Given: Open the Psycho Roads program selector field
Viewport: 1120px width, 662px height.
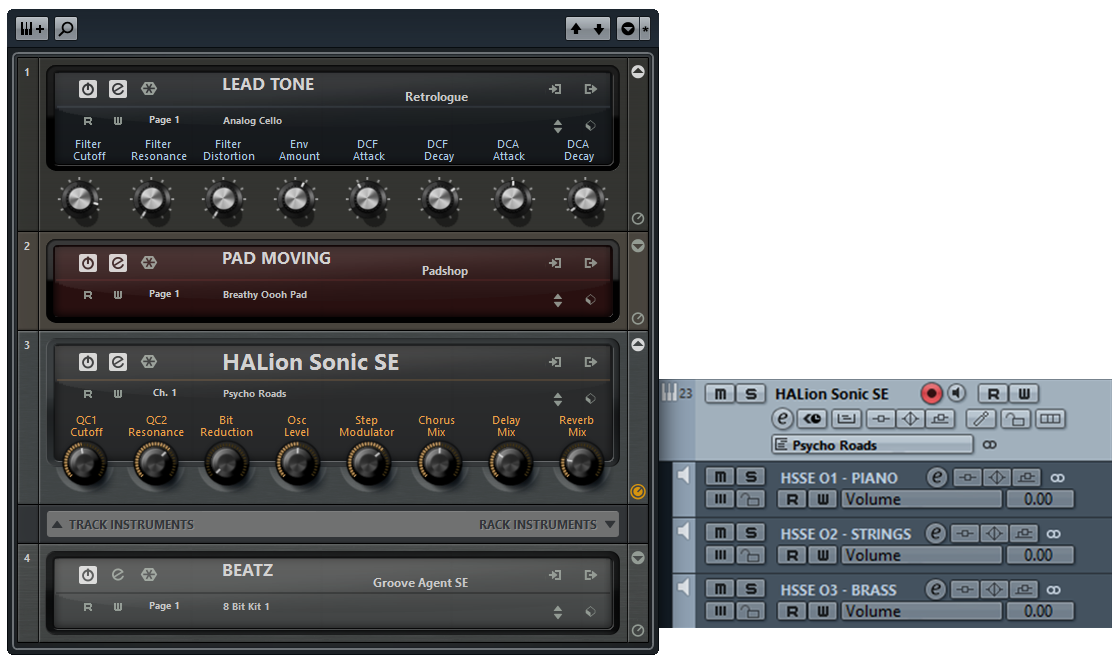Looking at the screenshot, I should coord(873,445).
